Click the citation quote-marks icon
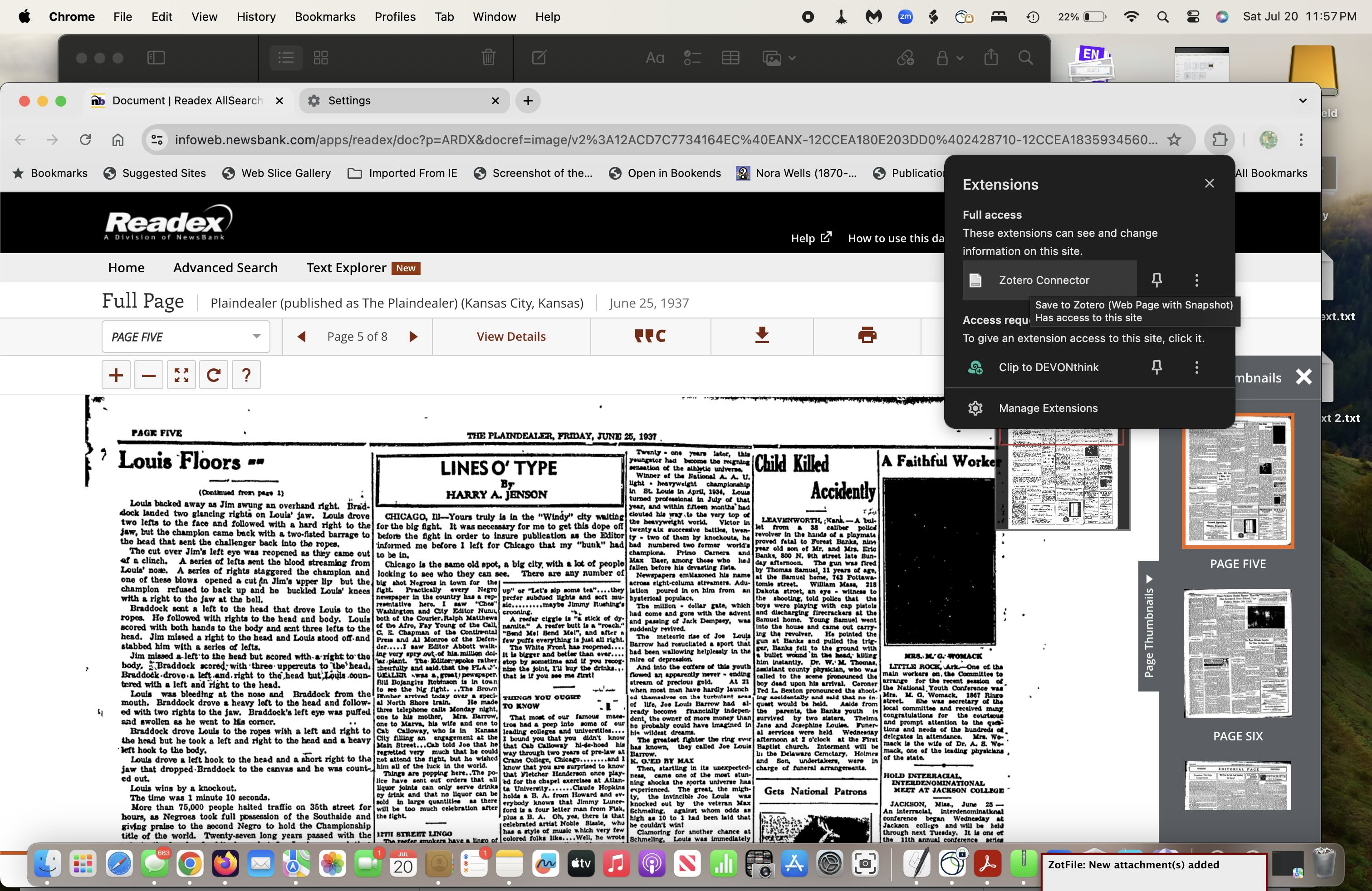 (x=650, y=336)
